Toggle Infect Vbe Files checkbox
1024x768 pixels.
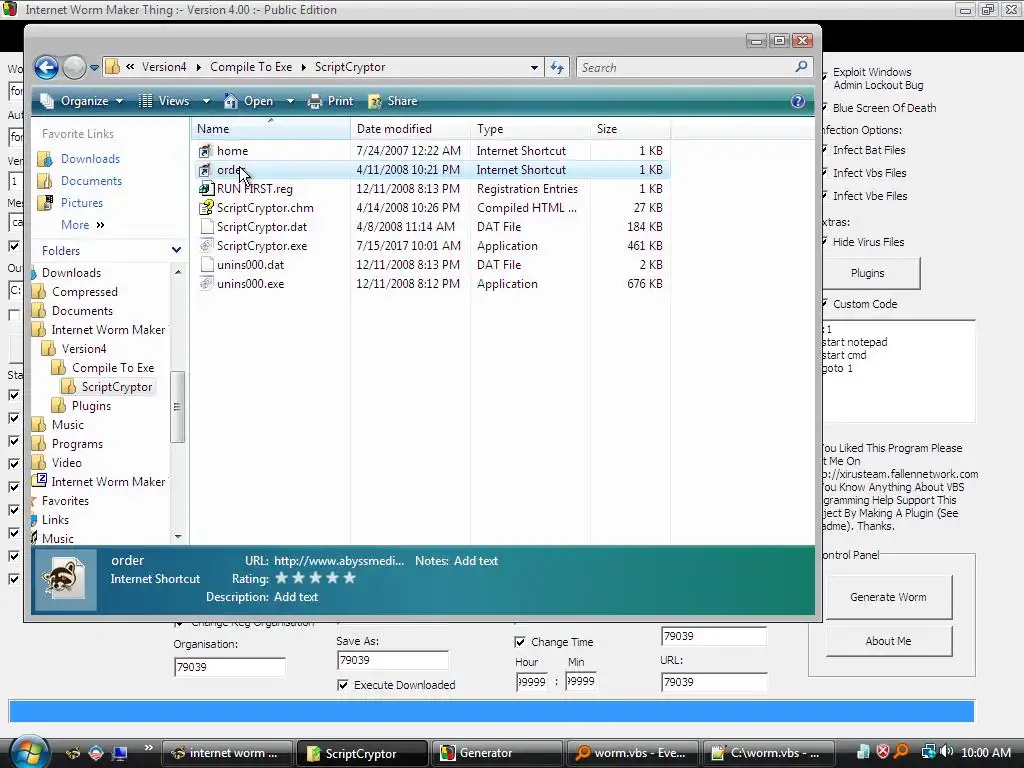click(825, 195)
